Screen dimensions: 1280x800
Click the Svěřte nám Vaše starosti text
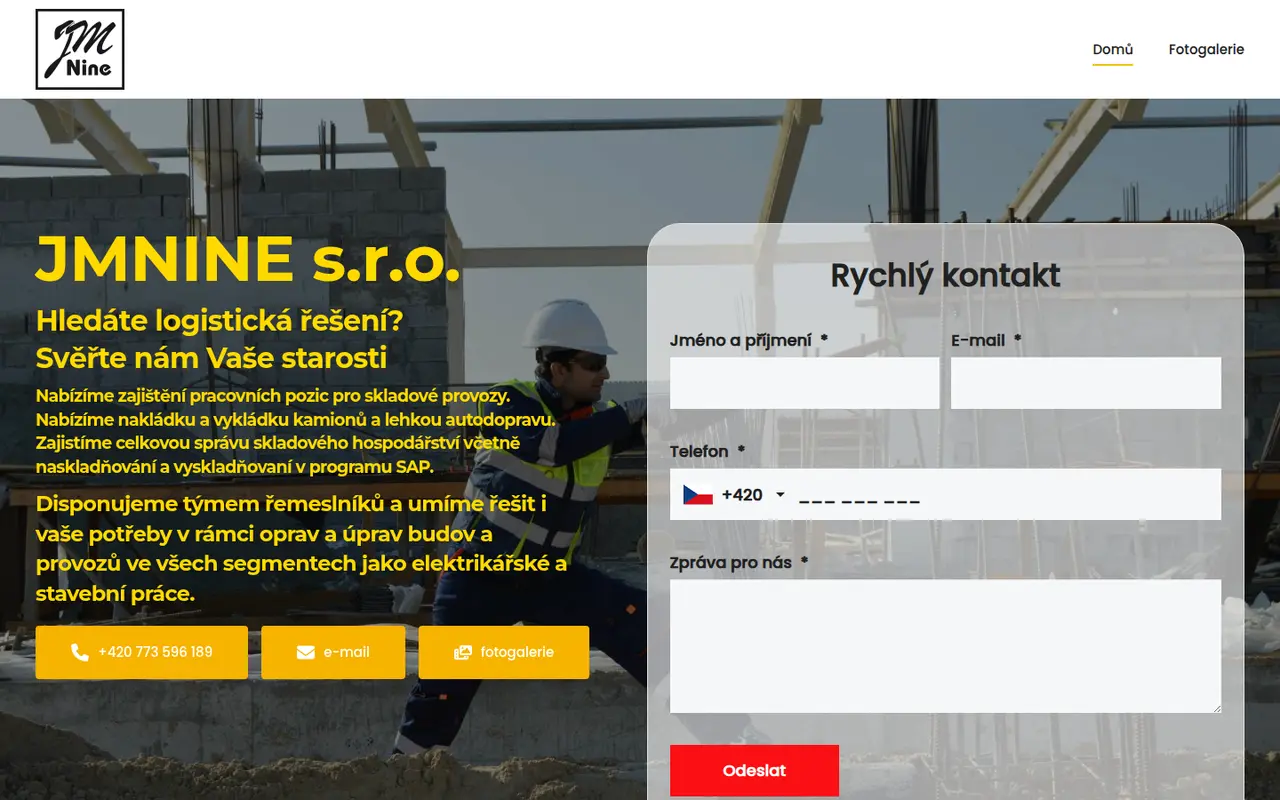pyautogui.click(x=211, y=358)
